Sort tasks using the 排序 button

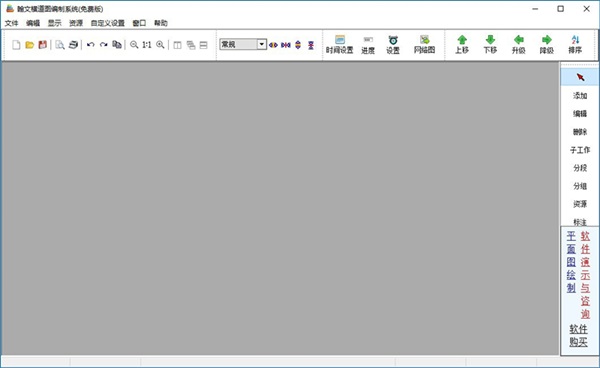click(x=575, y=45)
